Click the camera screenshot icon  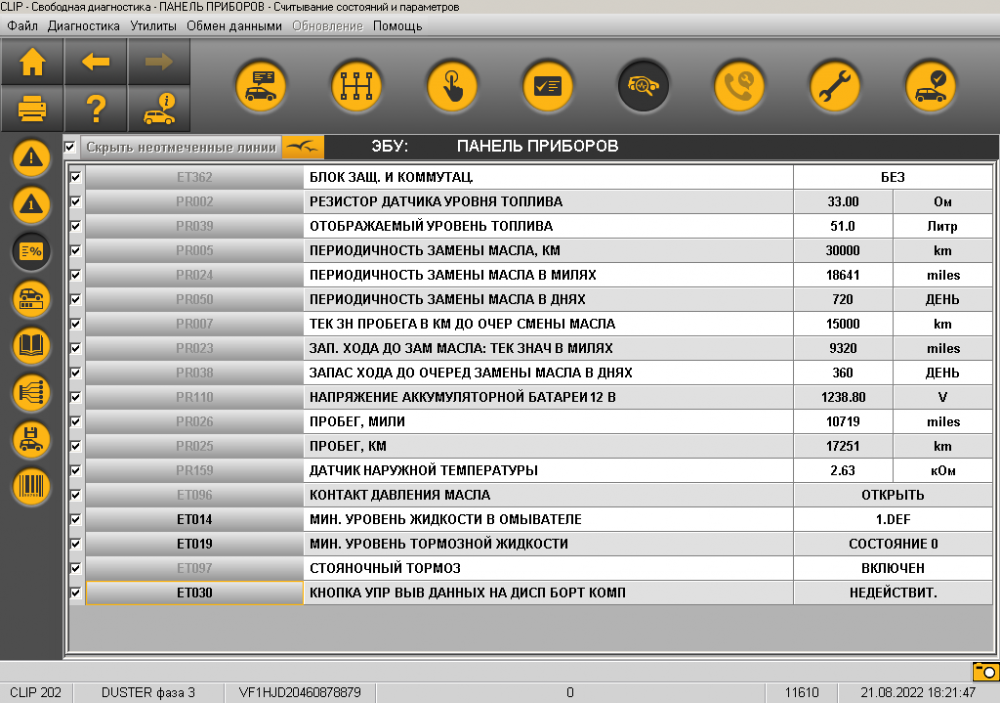[x=984, y=671]
